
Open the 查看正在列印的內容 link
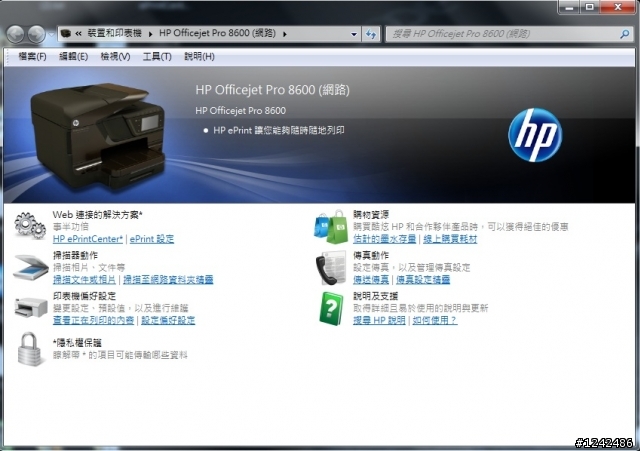(x=93, y=320)
